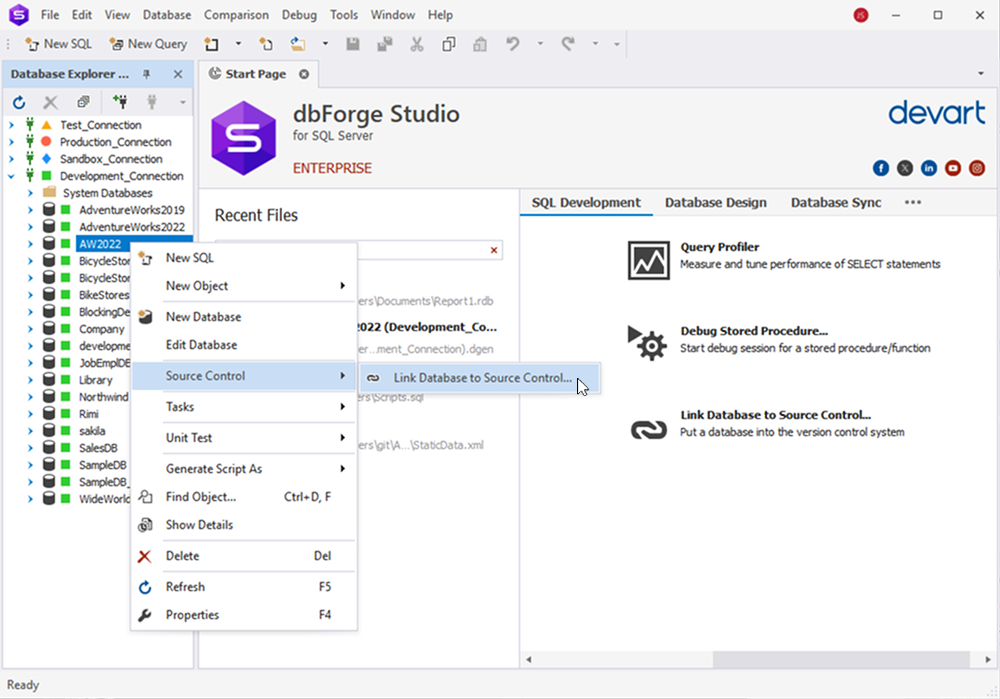Open the Debug menu
Image resolution: width=1000 pixels, height=699 pixels.
tap(299, 15)
